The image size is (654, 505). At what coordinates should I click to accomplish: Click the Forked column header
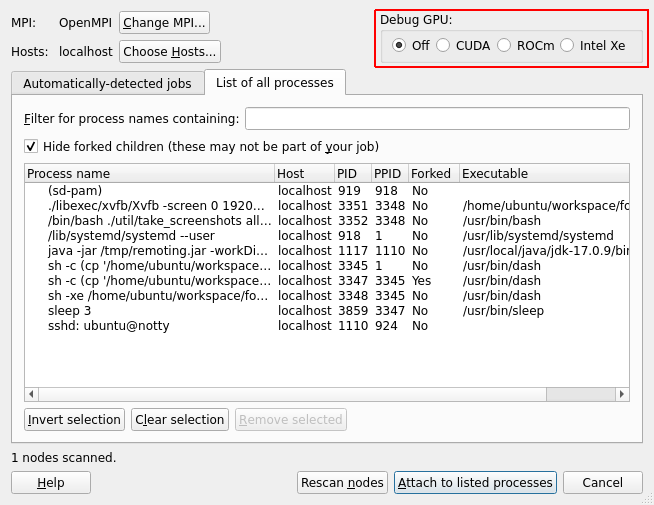[431, 174]
